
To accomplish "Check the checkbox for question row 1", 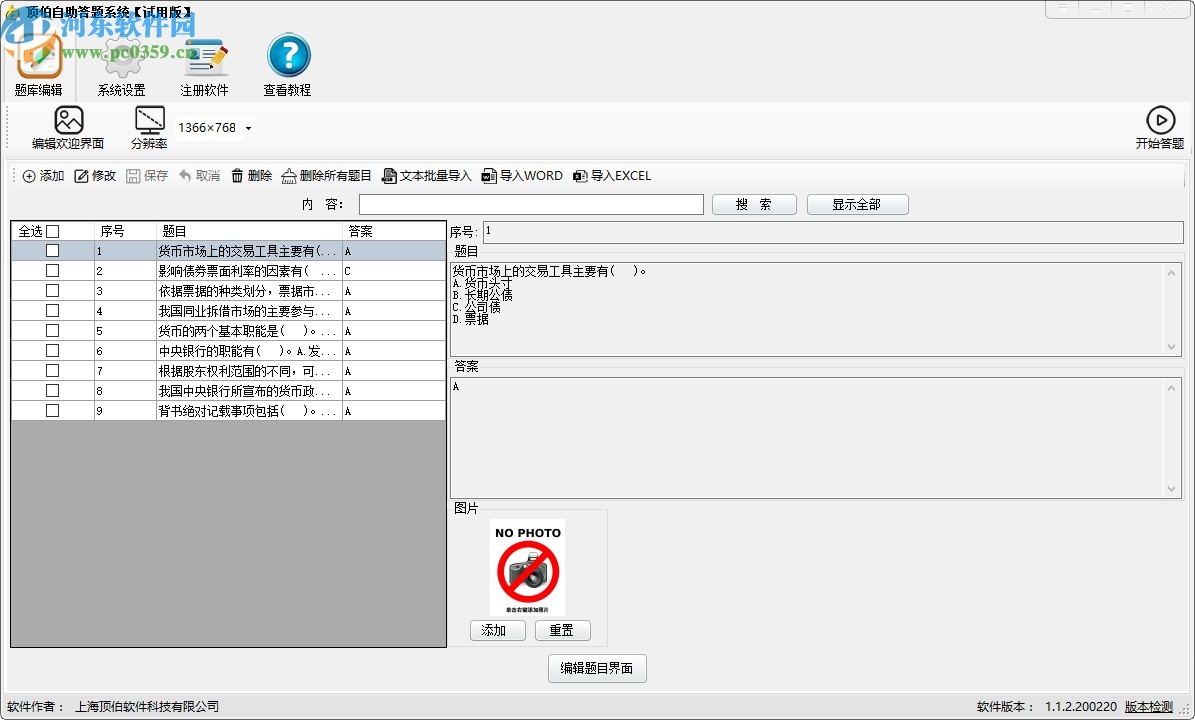I will coord(54,251).
